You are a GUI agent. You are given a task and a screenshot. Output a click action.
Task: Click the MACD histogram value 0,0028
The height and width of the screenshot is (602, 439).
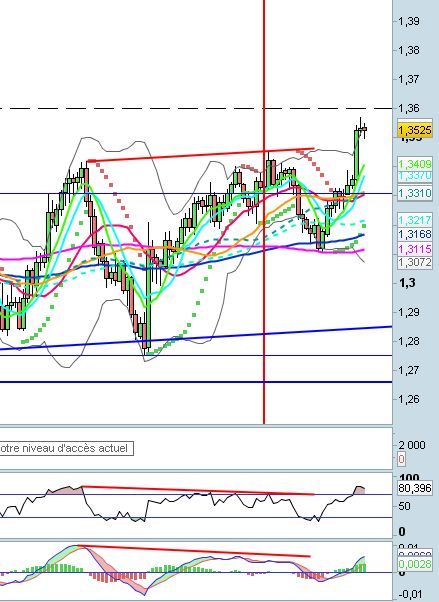415,564
